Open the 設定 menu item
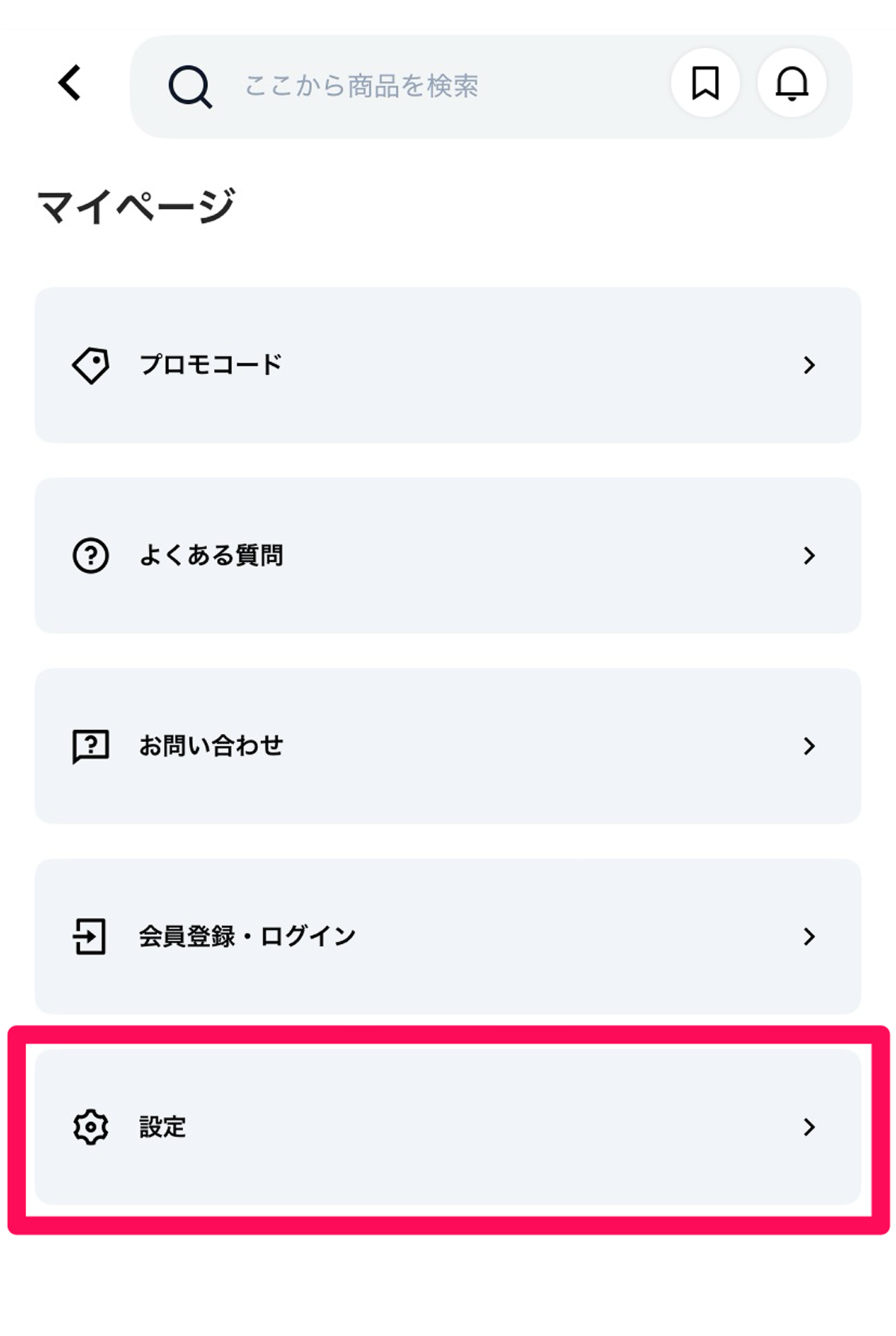Image resolution: width=896 pixels, height=1336 pixels. [x=162, y=1127]
